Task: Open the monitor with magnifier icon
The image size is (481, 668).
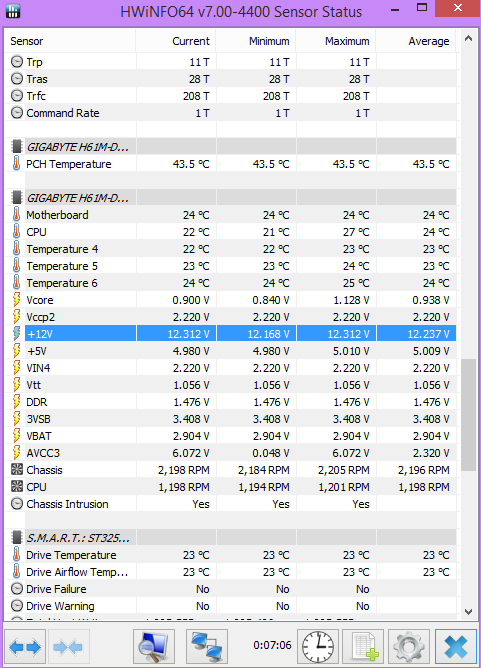Action: (x=154, y=647)
